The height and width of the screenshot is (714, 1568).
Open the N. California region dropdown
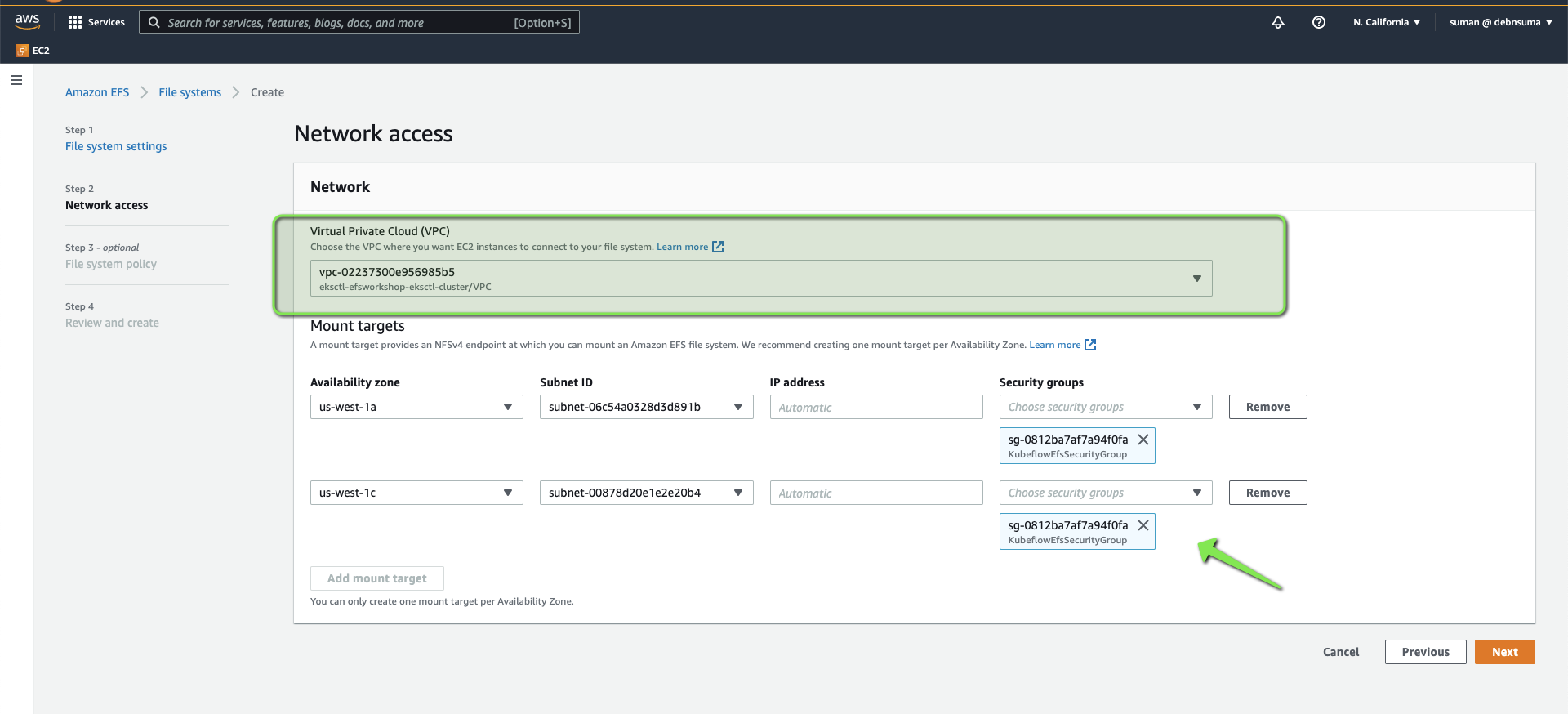point(1387,22)
